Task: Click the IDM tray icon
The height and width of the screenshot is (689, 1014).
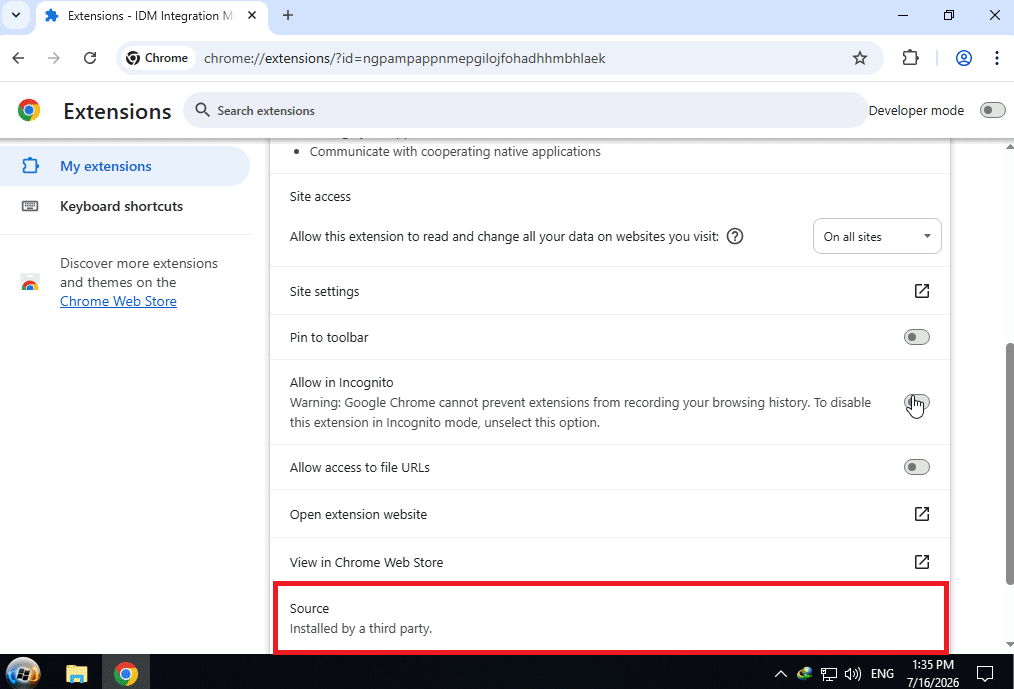Action: [x=804, y=673]
